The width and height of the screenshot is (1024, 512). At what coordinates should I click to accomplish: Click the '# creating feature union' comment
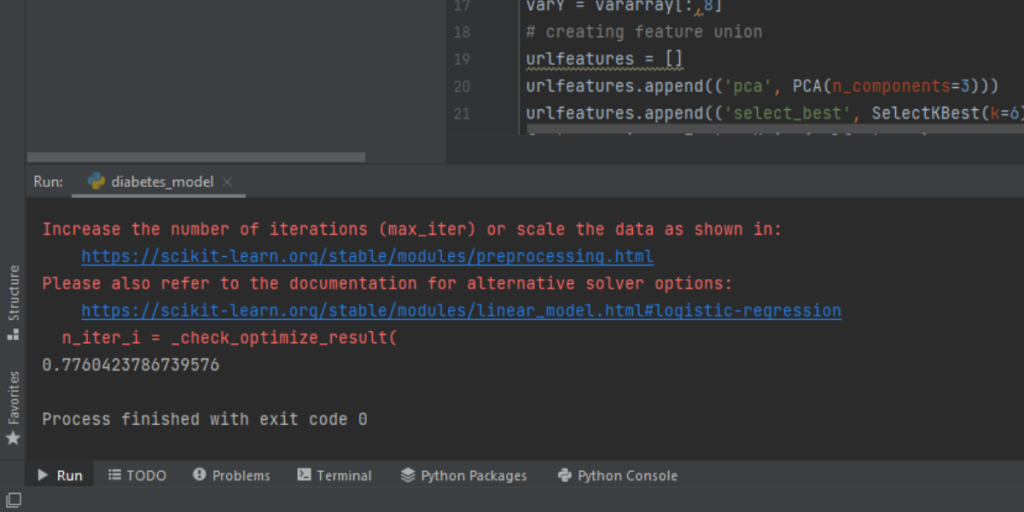coord(644,32)
